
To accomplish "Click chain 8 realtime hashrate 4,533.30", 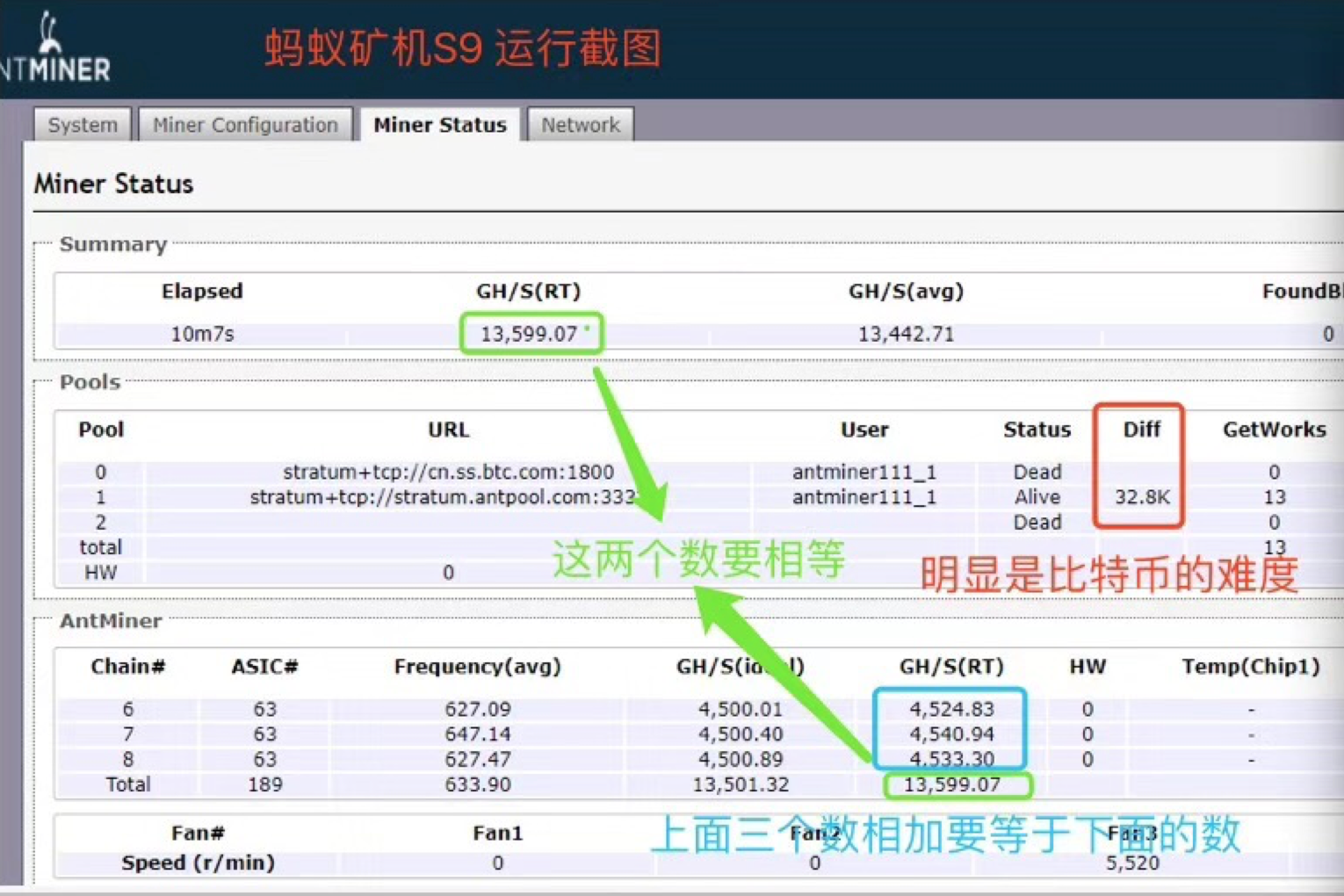I will click(x=951, y=758).
